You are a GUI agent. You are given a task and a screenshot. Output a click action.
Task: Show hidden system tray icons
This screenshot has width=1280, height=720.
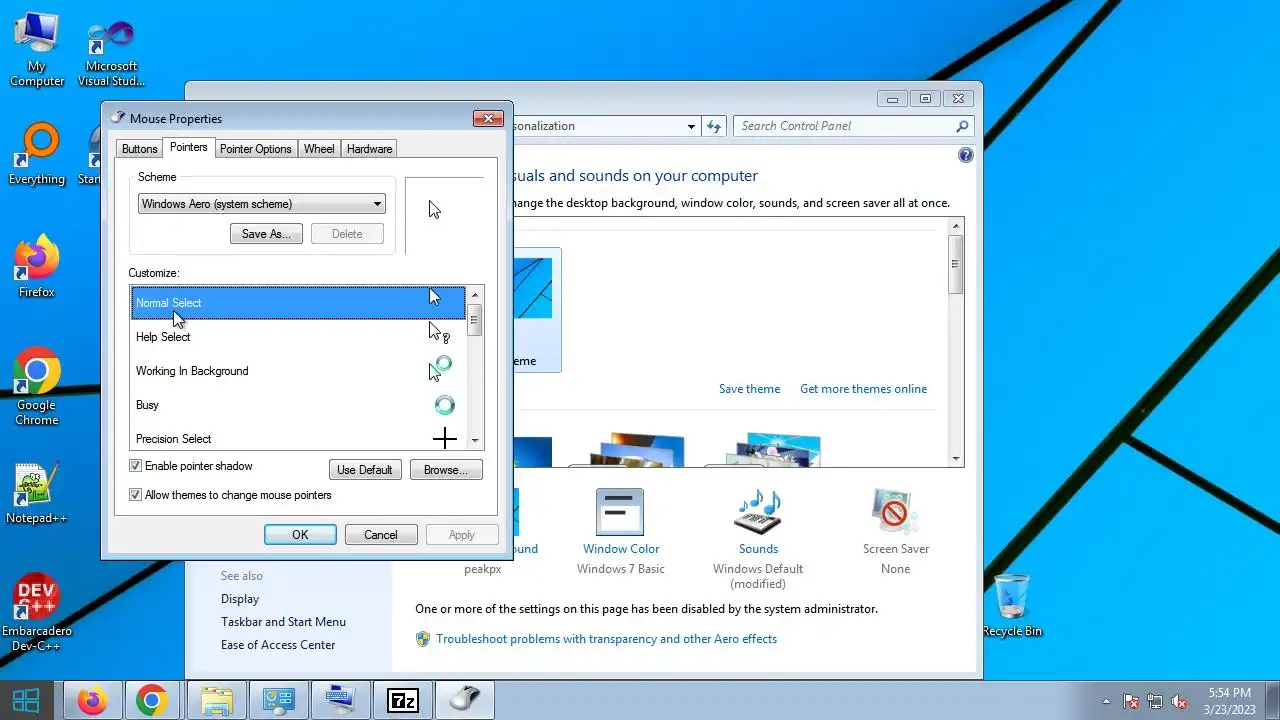1105,701
